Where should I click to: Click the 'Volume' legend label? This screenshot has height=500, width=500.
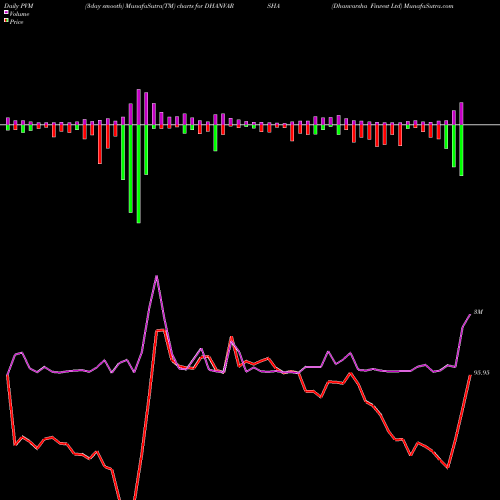[x=19, y=14]
